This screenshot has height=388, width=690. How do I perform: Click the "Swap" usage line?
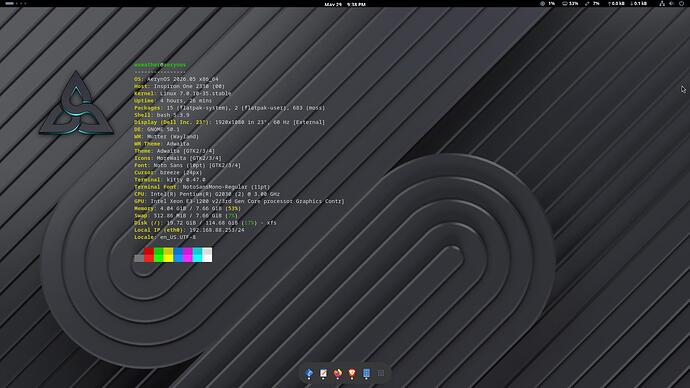coord(186,216)
